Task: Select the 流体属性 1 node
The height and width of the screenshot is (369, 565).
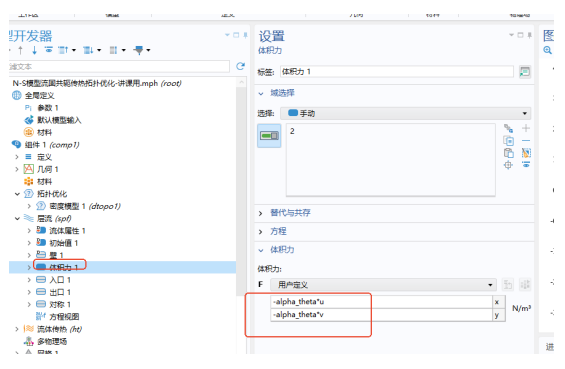Action: 67,231
